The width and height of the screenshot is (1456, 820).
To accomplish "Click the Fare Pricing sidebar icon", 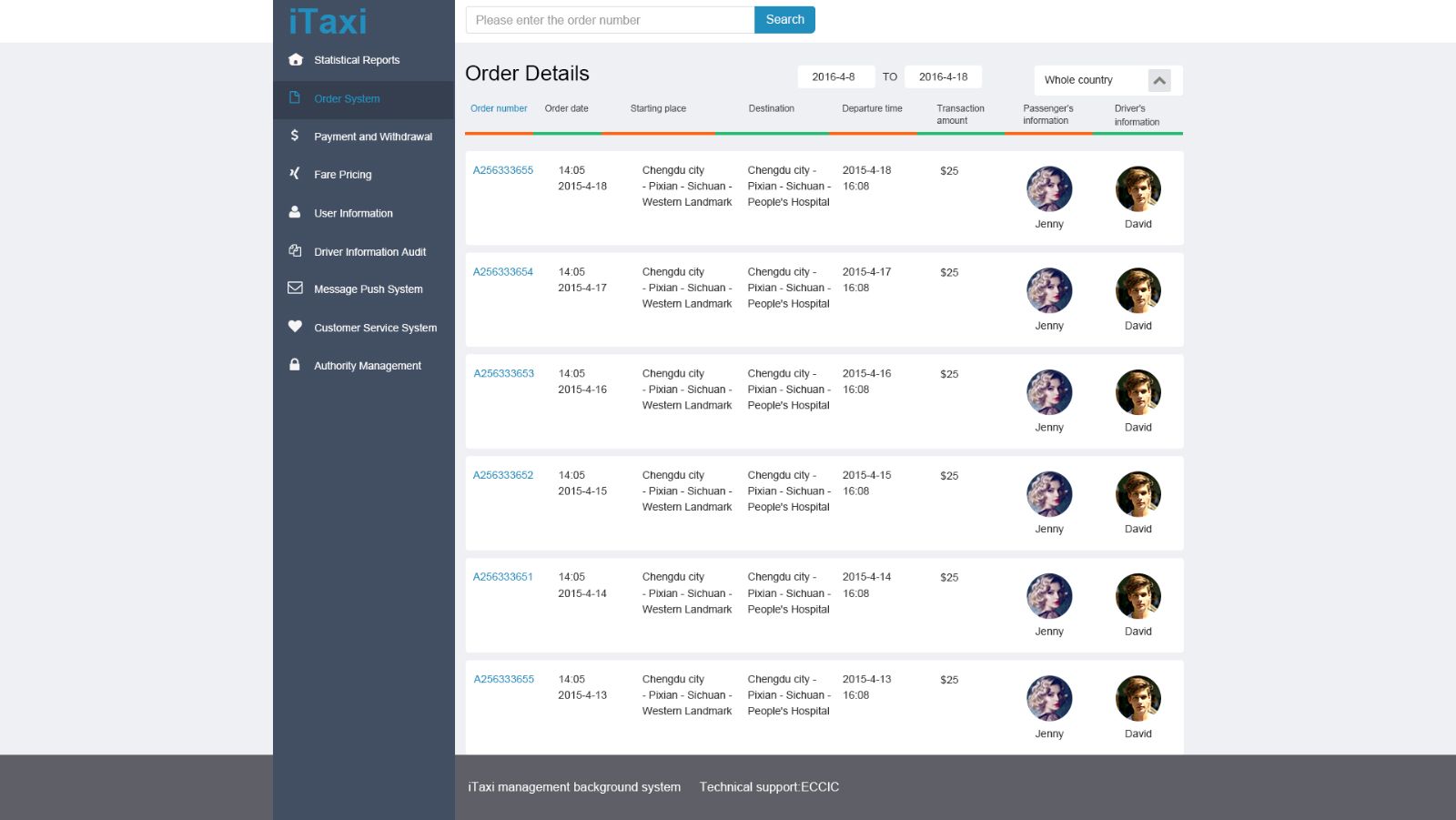I will click(x=295, y=173).
